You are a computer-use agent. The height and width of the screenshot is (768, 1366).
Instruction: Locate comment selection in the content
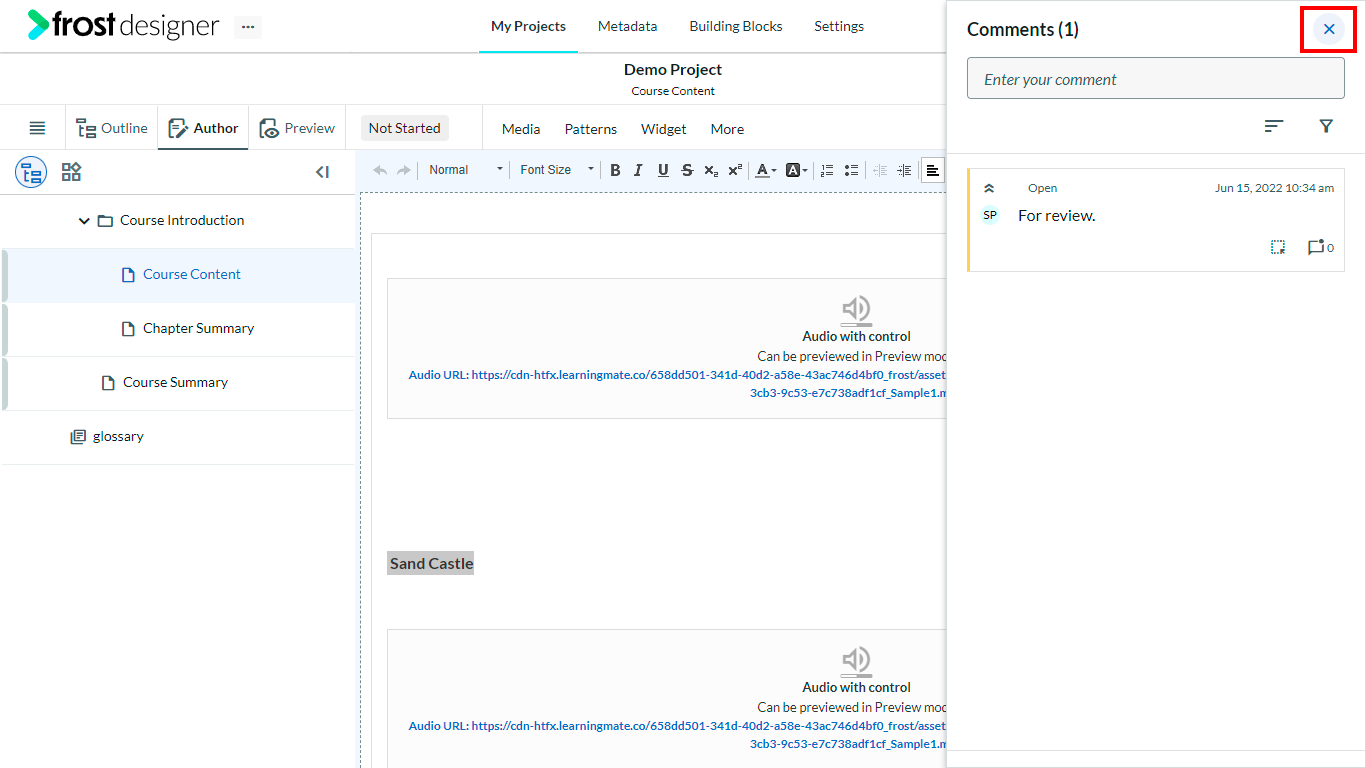[x=1278, y=247]
